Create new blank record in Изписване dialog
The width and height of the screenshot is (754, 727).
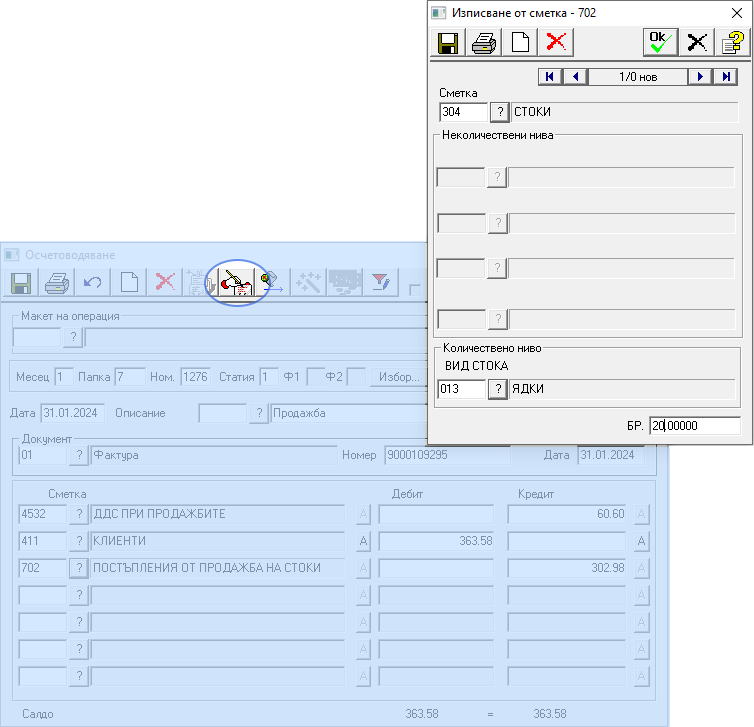point(520,42)
